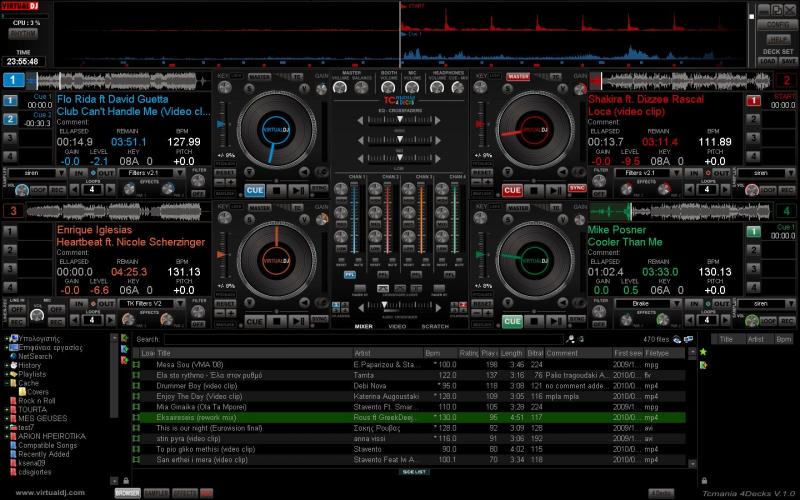Click the deck 1 pitch slider
The height and width of the screenshot is (500, 800).
(221, 124)
